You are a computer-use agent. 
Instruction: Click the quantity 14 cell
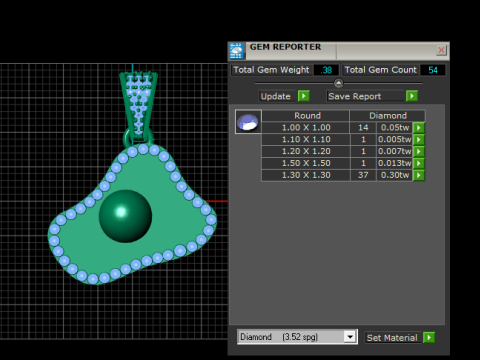click(363, 128)
